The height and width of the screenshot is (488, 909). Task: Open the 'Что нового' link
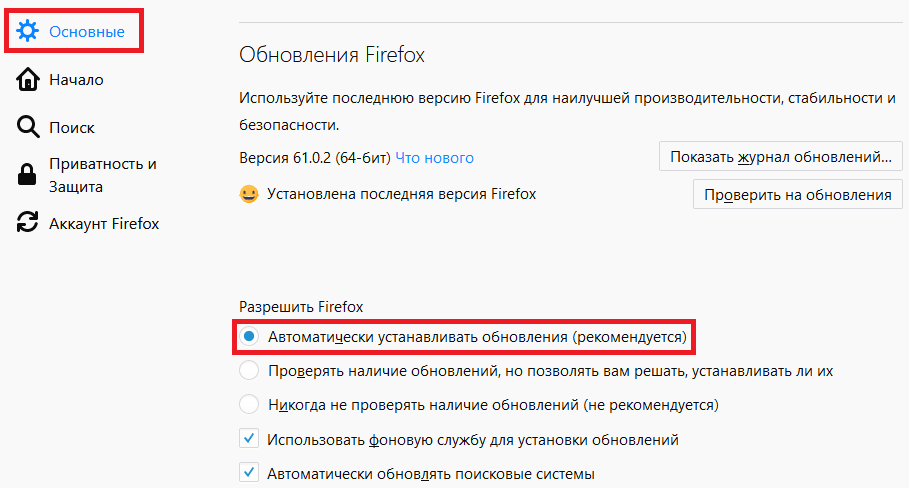click(434, 157)
